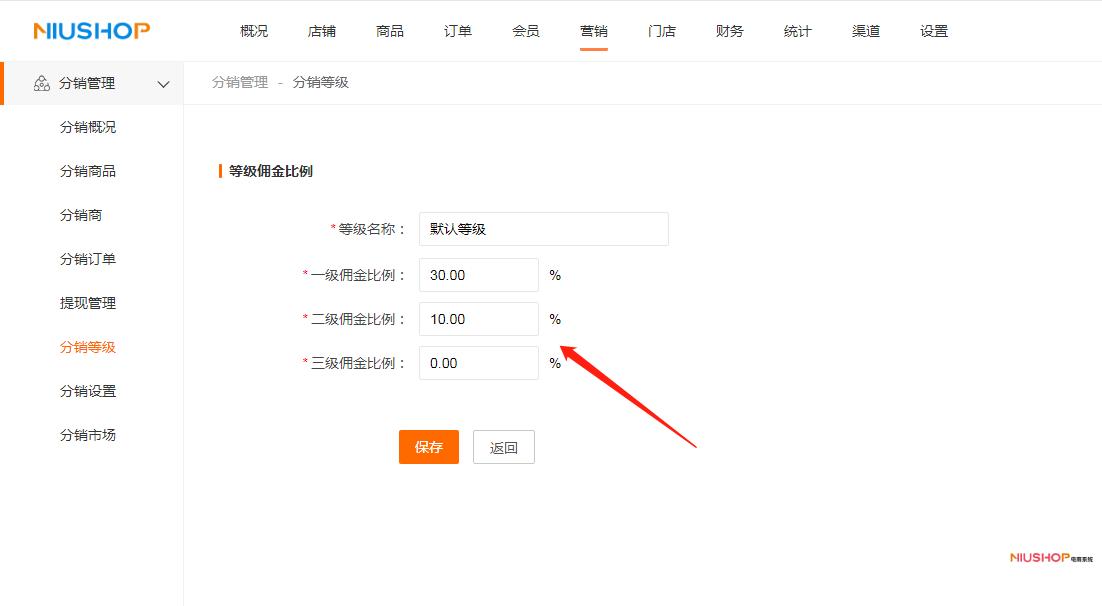This screenshot has height=606, width=1102.
Task: Switch to the 商品 (Products) tab
Action: coord(390,31)
